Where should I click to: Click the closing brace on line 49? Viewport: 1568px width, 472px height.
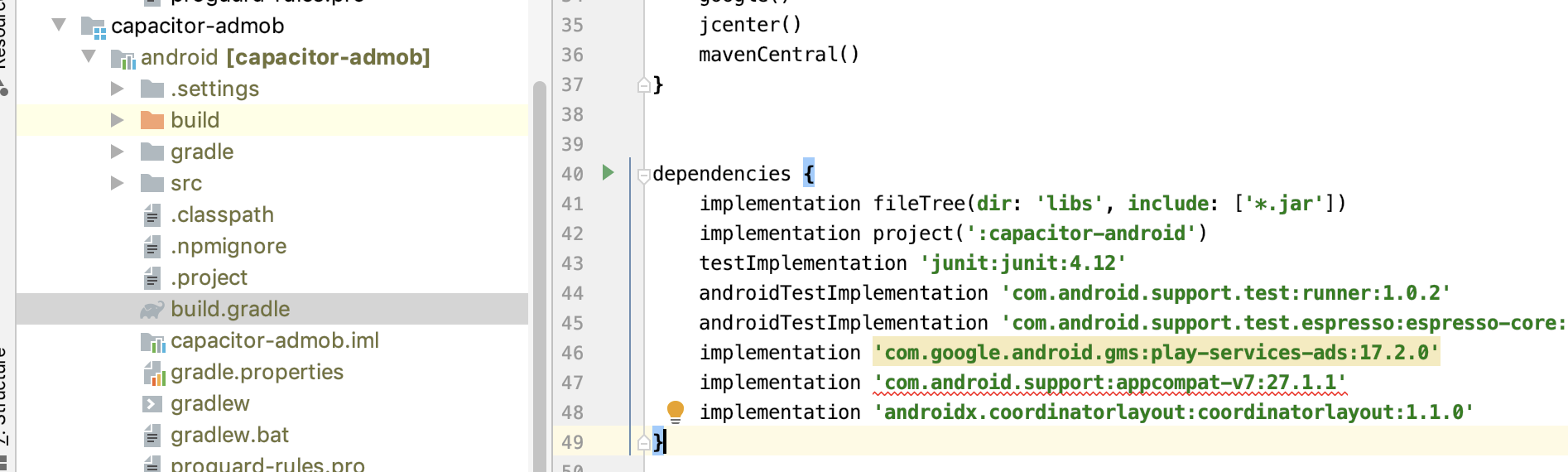click(658, 442)
